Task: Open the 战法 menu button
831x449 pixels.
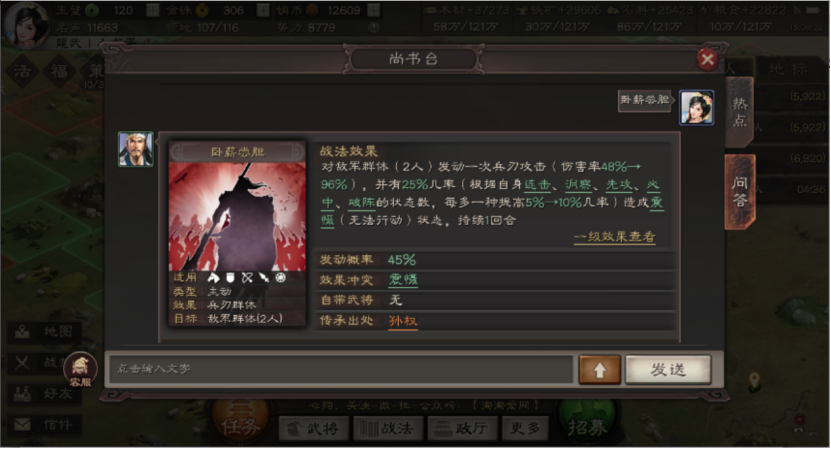Action: pos(388,428)
